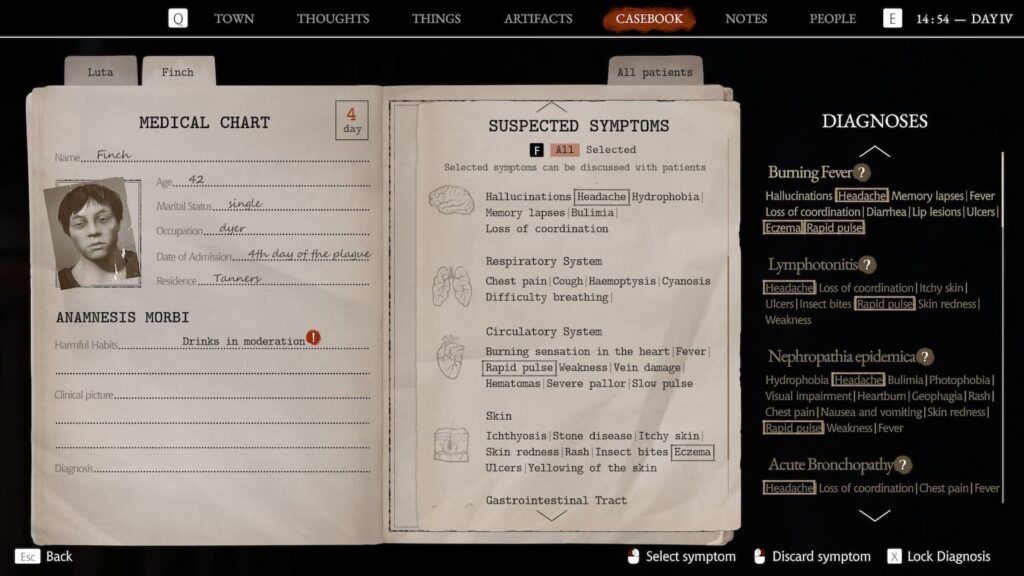The width and height of the screenshot is (1024, 576).
Task: Select Yellowing of the skin symptom
Action: (592, 468)
